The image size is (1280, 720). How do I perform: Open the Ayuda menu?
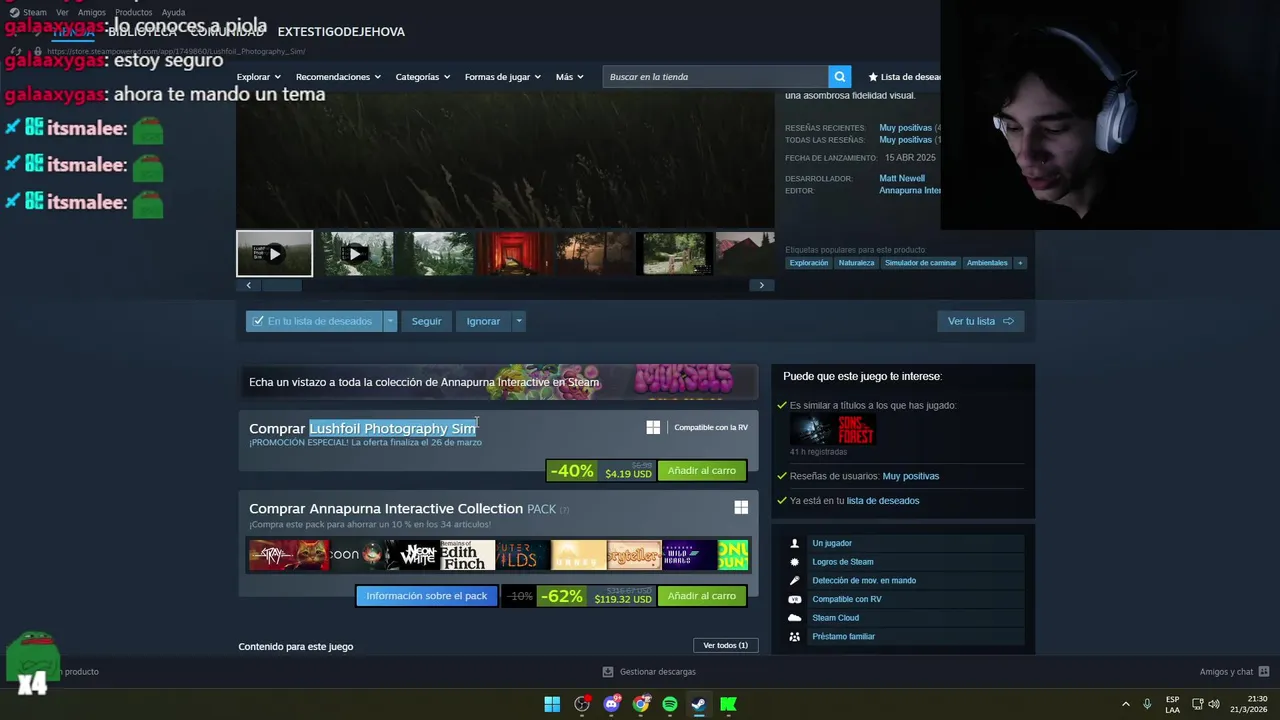[173, 12]
